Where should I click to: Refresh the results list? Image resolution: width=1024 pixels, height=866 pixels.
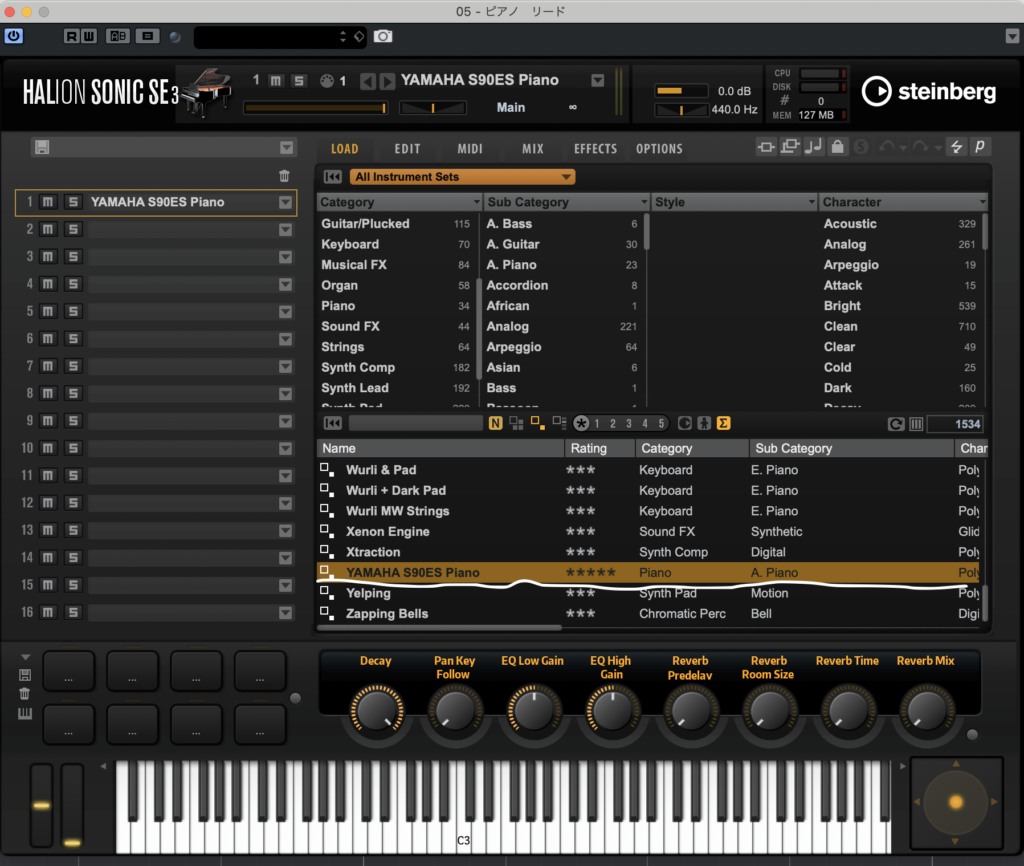(x=897, y=424)
